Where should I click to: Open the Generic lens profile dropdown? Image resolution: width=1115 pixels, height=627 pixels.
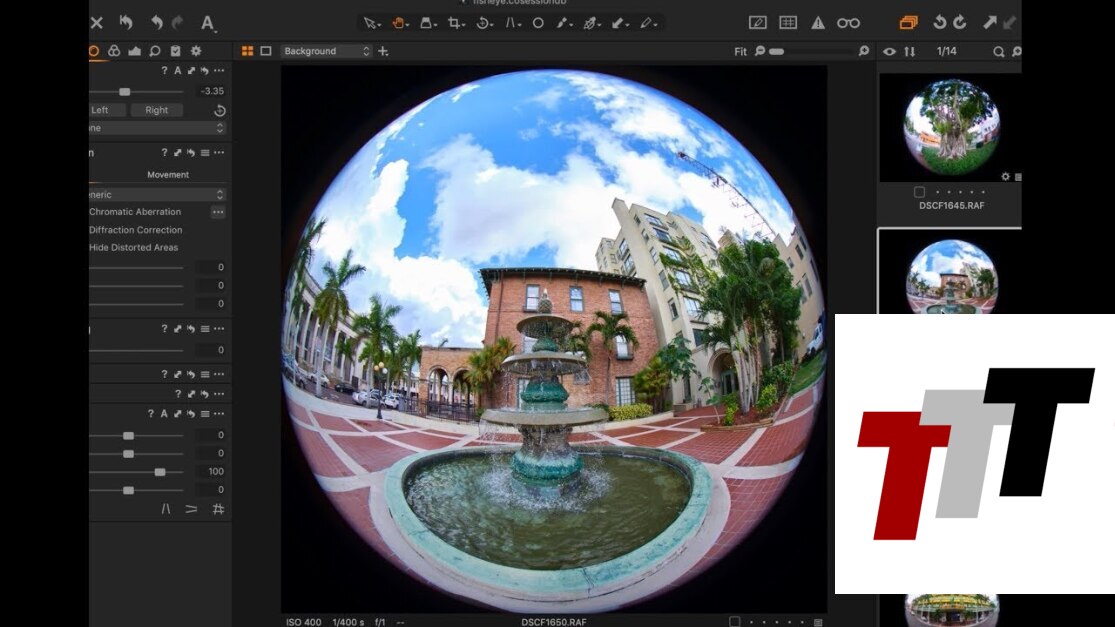157,195
